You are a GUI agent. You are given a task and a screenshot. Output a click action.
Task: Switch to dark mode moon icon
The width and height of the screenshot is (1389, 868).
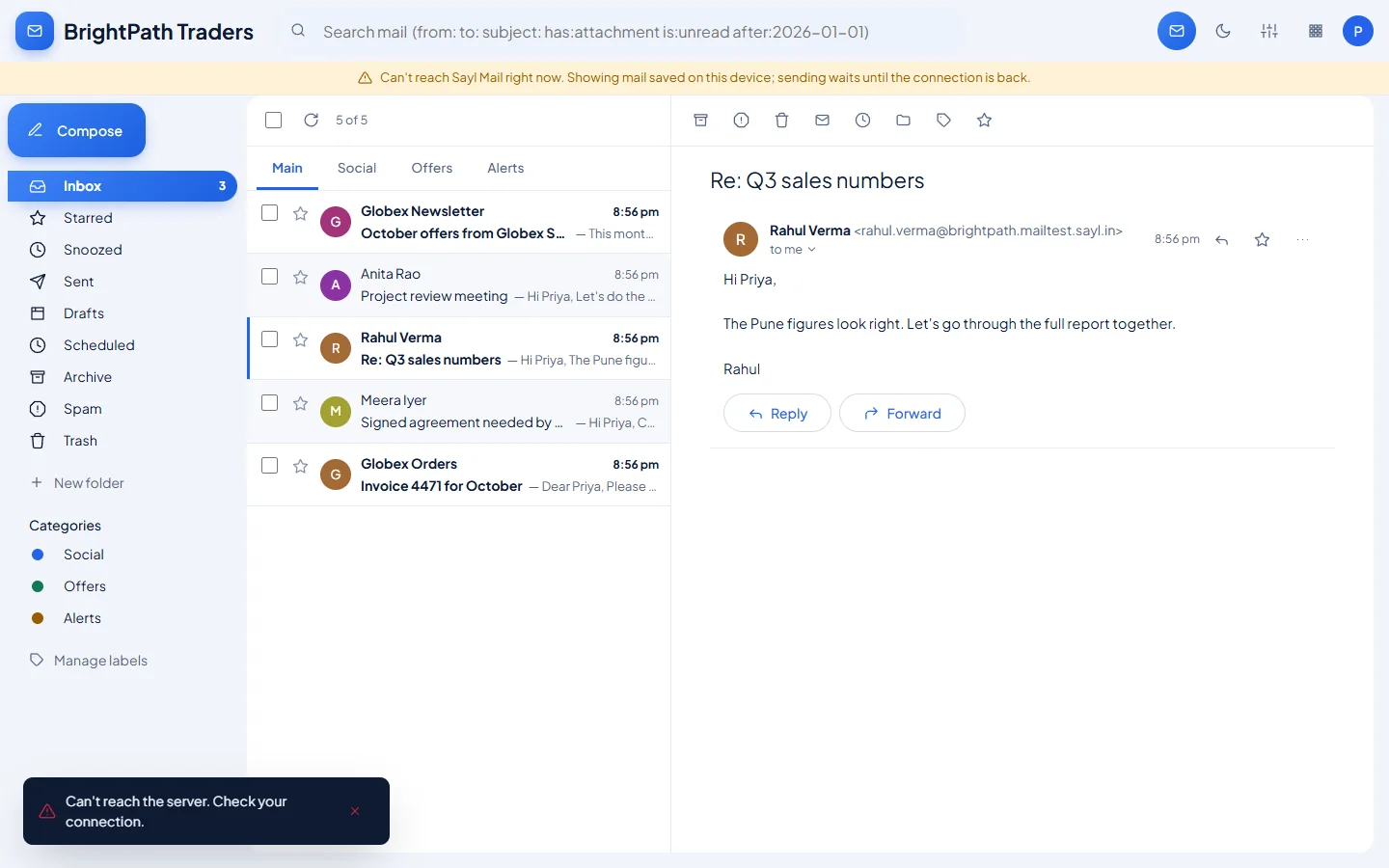pos(1223,31)
